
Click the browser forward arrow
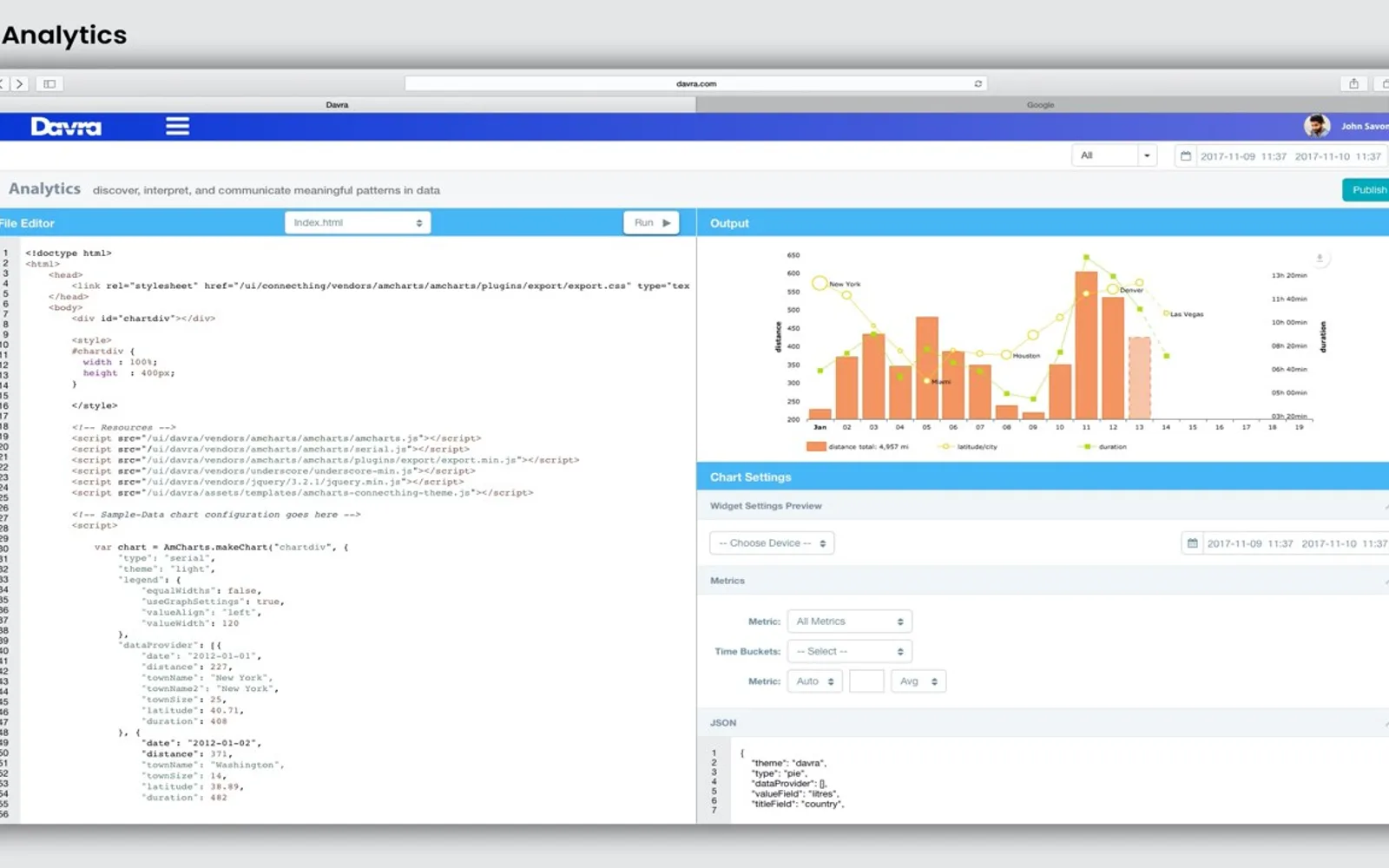pyautogui.click(x=20, y=84)
